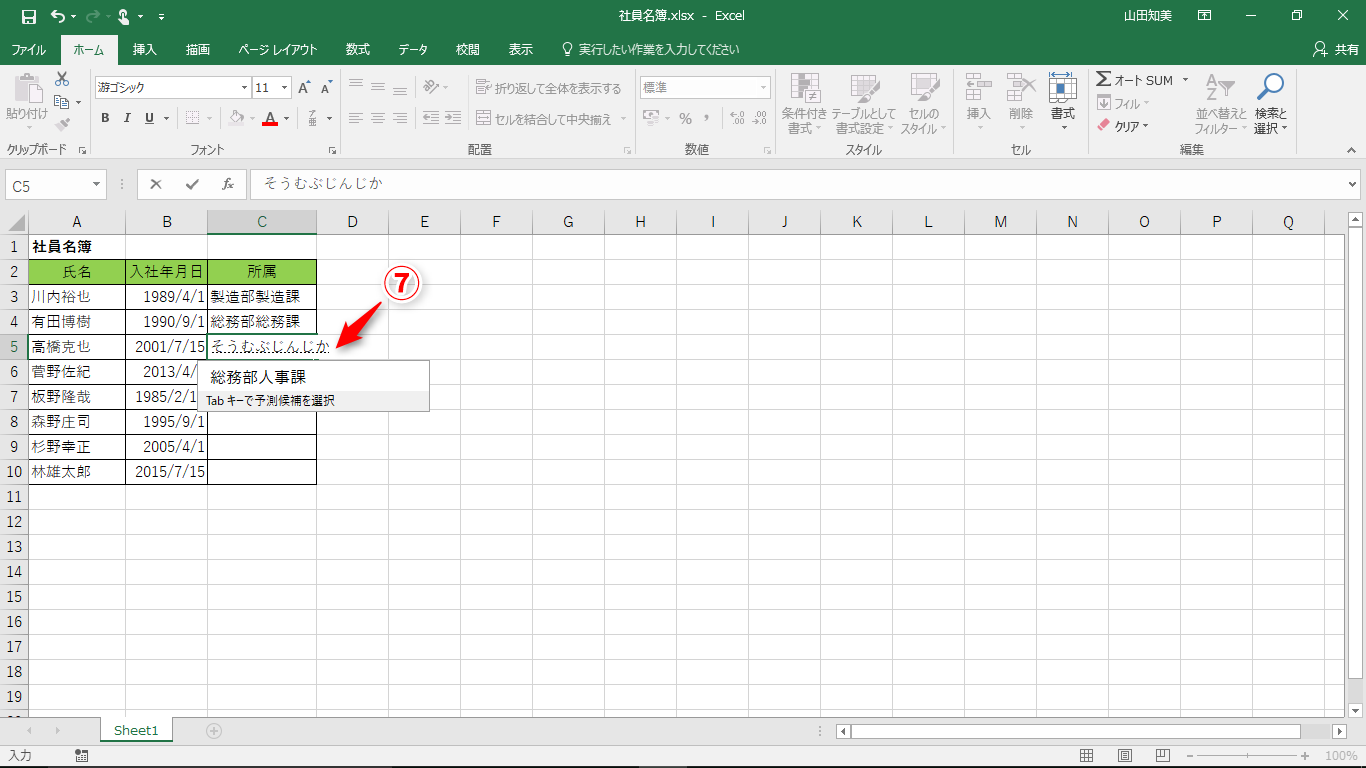Click the Orientation text angle icon

431,87
